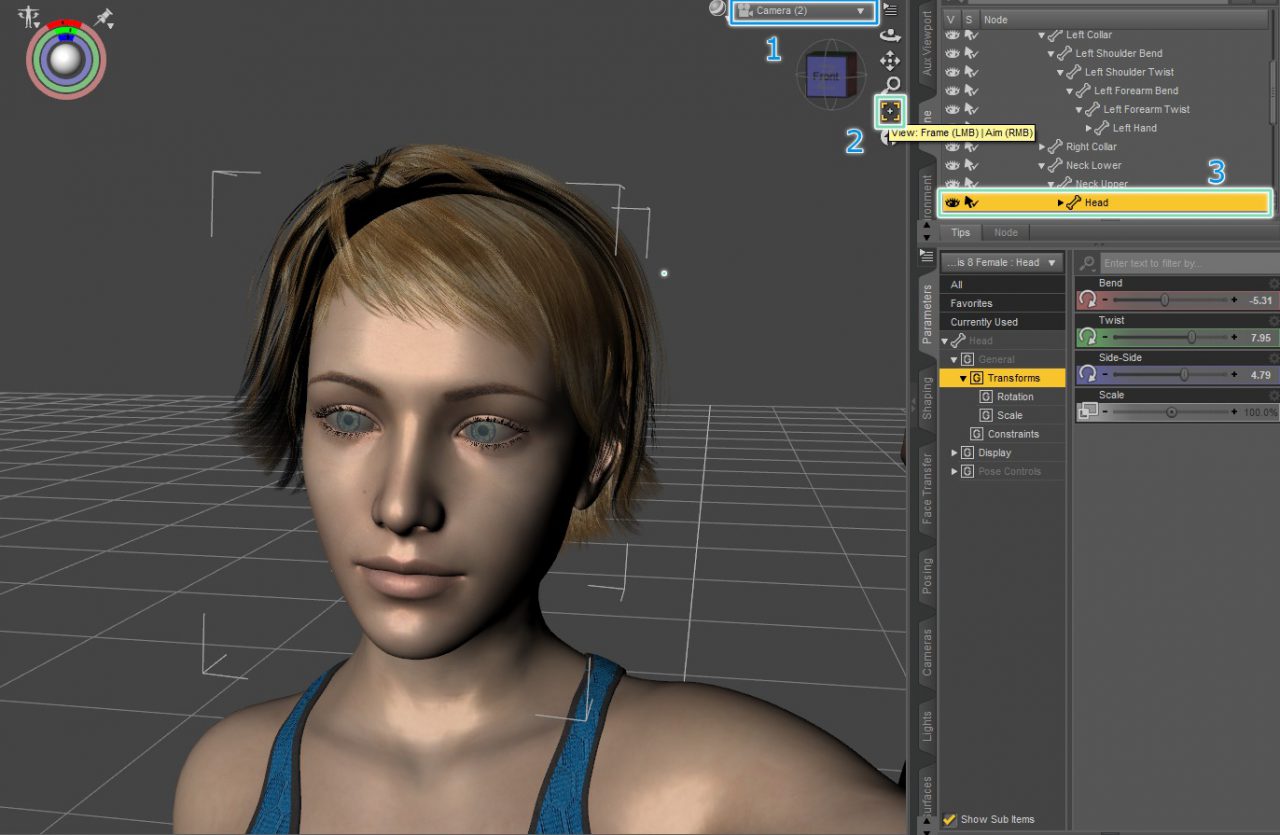Screen dimensions: 1280x835
Task: Switch to the Node tab
Action: [1006, 232]
